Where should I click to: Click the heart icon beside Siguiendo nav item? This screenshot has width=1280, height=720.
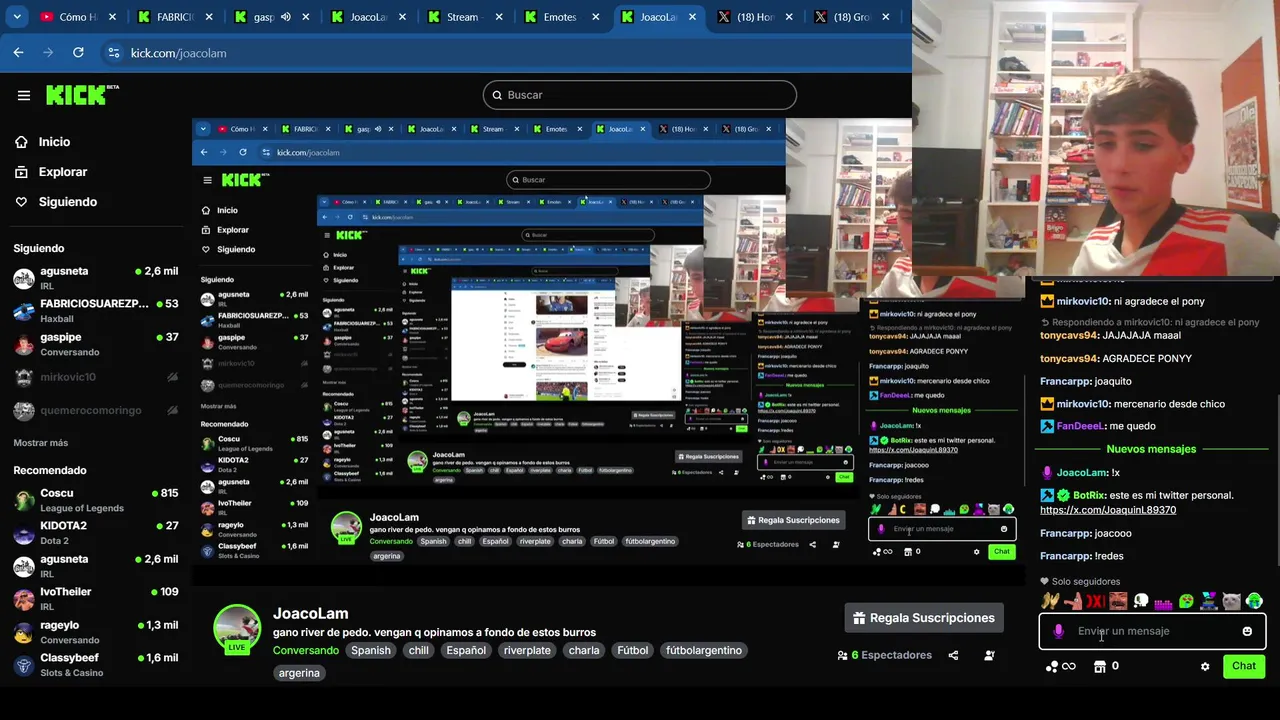point(21,202)
